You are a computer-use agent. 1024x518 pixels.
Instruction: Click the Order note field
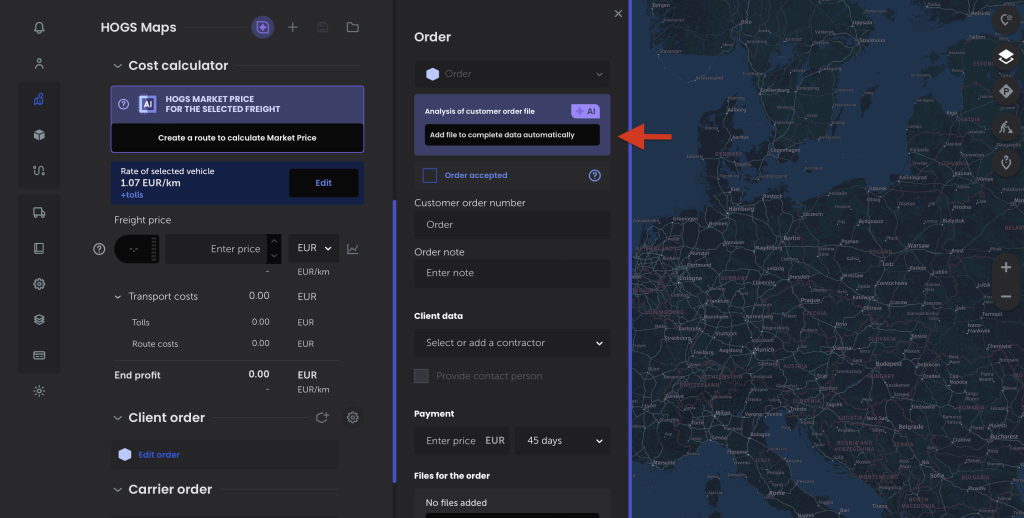[512, 273]
